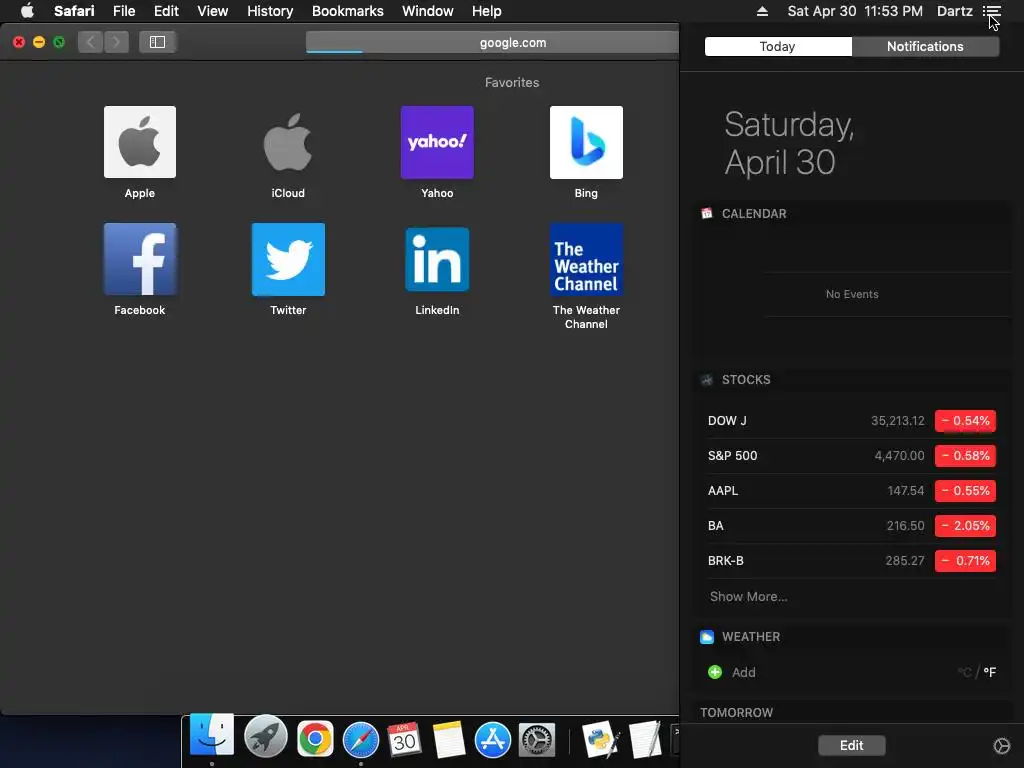Viewport: 1024px width, 768px height.
Task: Open Finder from the Dock
Action: [x=212, y=737]
